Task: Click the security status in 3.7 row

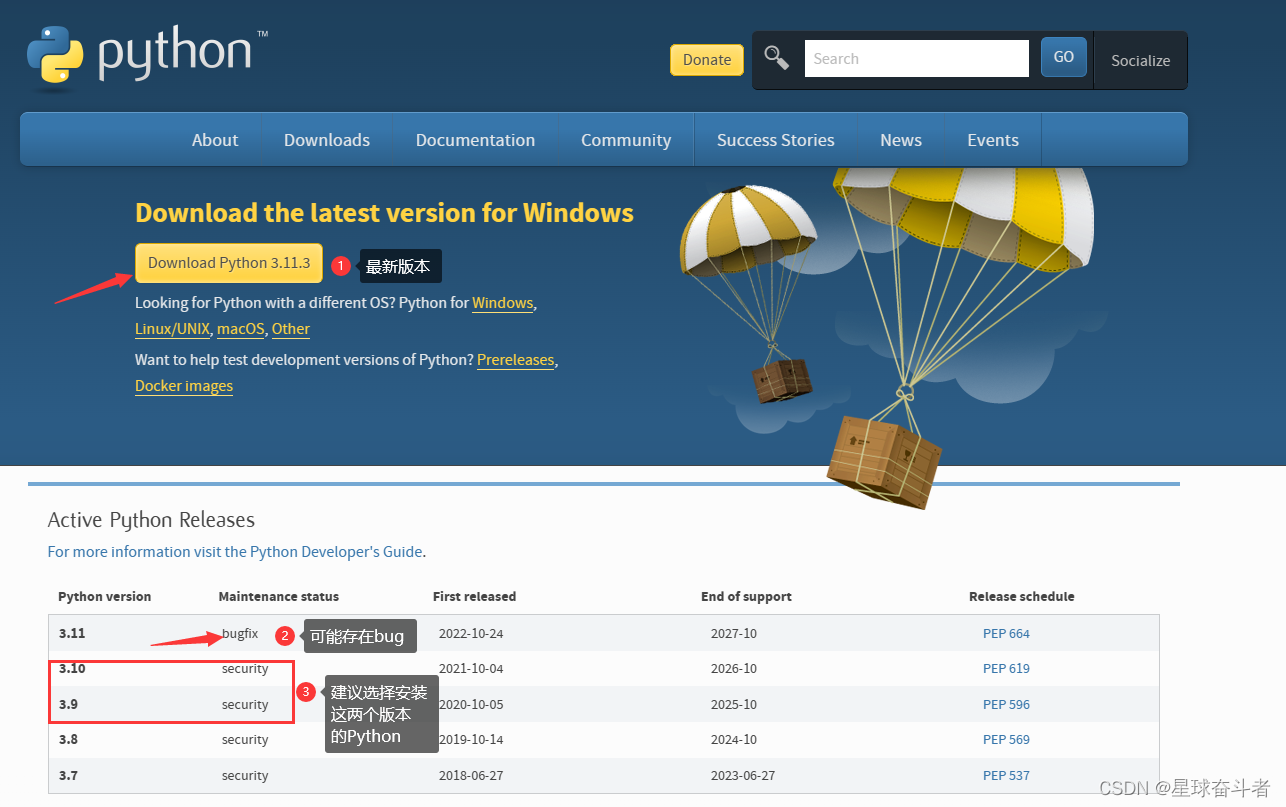Action: (245, 775)
